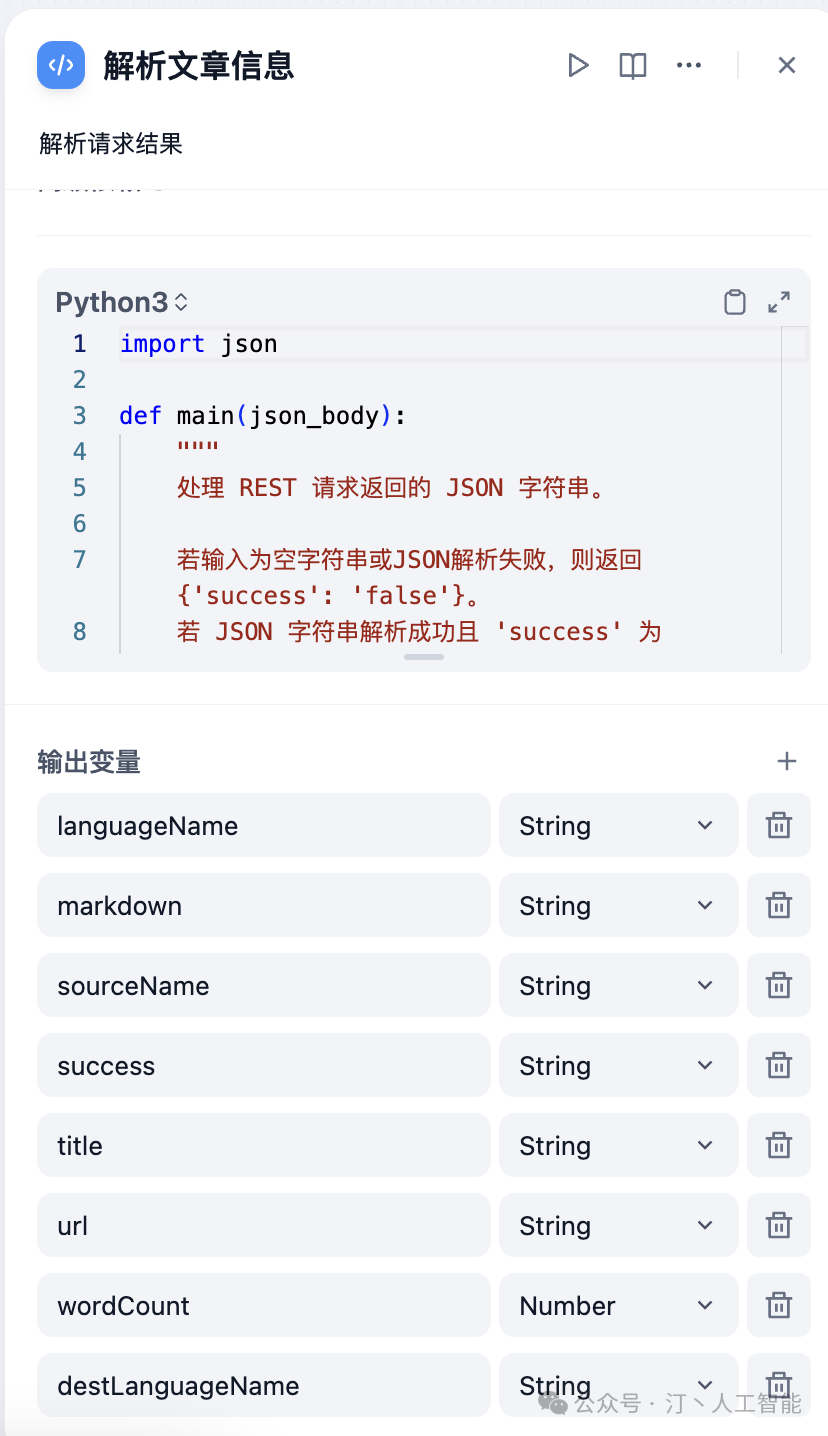828x1436 pixels.
Task: Click the destLanguageName variable name field
Action: tap(263, 1386)
